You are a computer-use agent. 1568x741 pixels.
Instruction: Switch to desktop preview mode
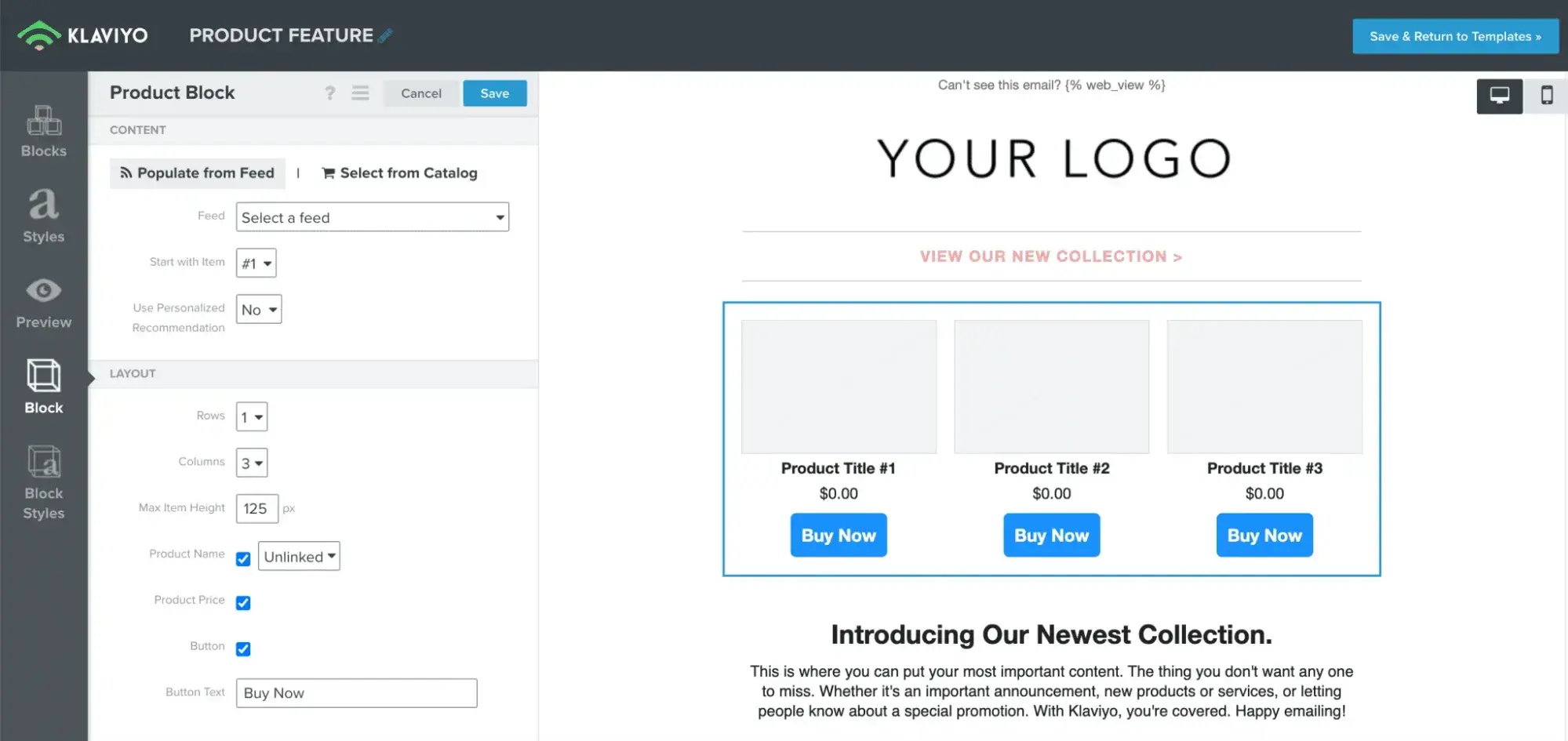coord(1500,96)
